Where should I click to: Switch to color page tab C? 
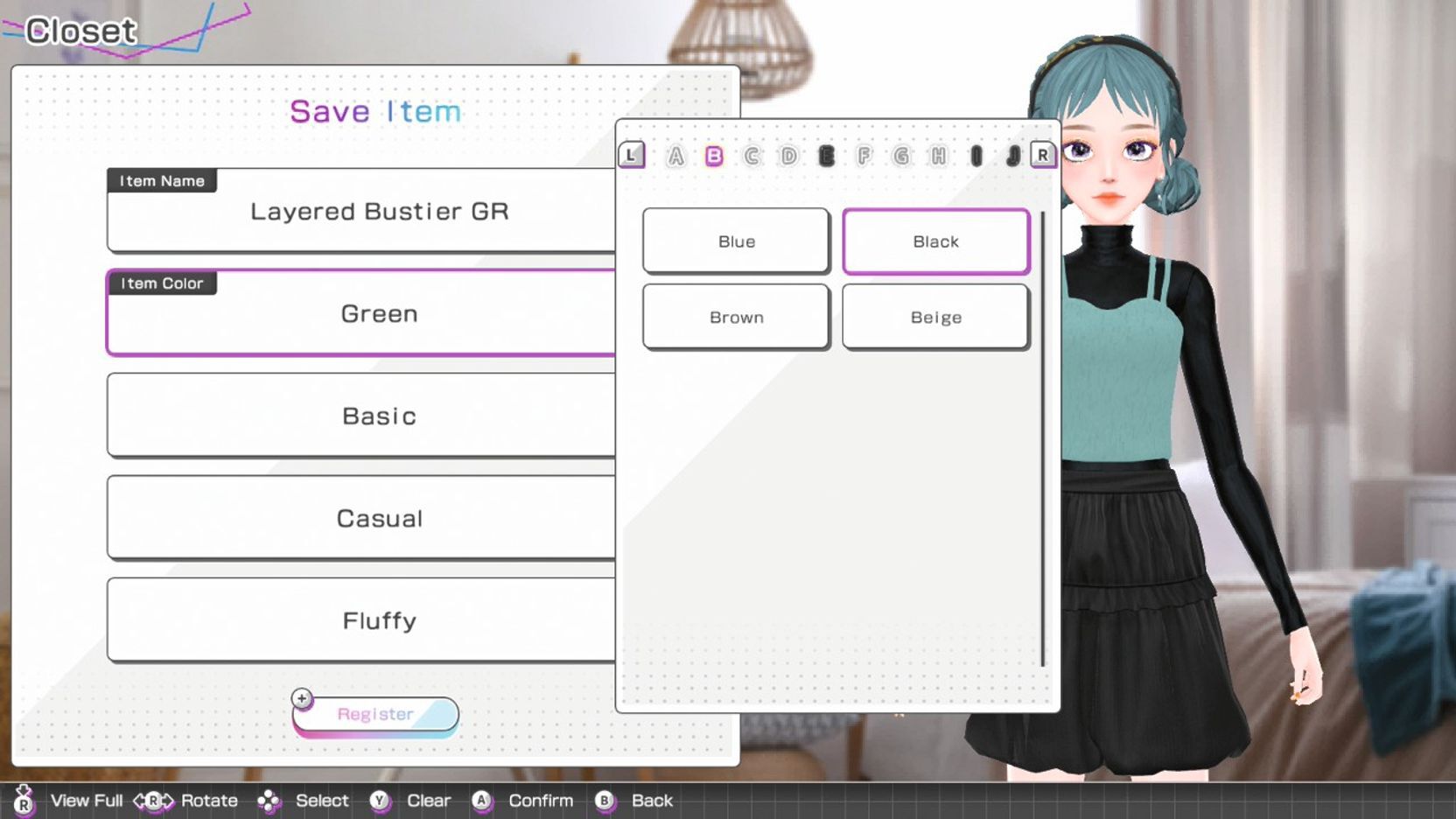(x=752, y=156)
